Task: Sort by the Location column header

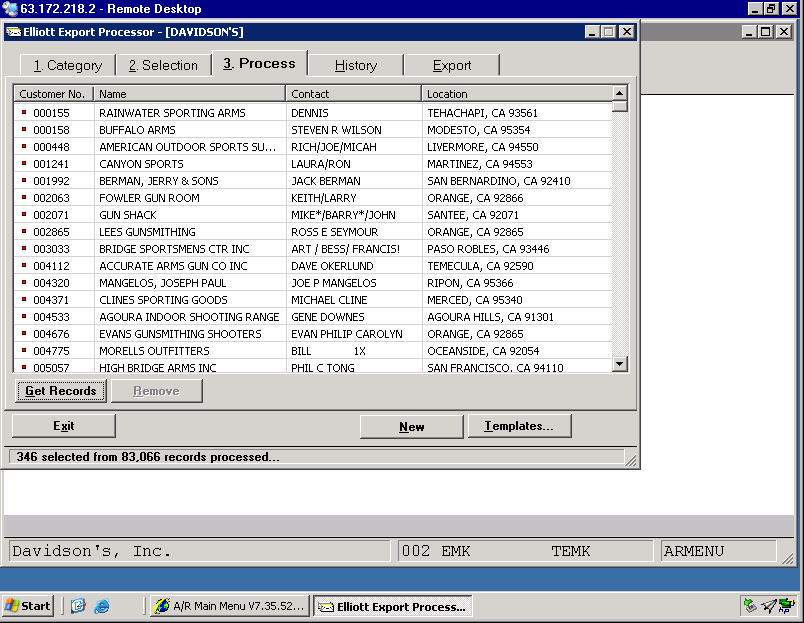Action: (517, 94)
